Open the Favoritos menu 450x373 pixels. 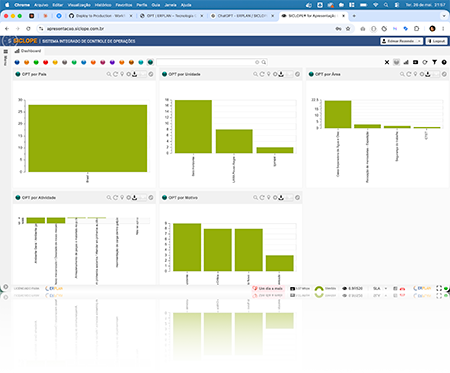click(124, 5)
